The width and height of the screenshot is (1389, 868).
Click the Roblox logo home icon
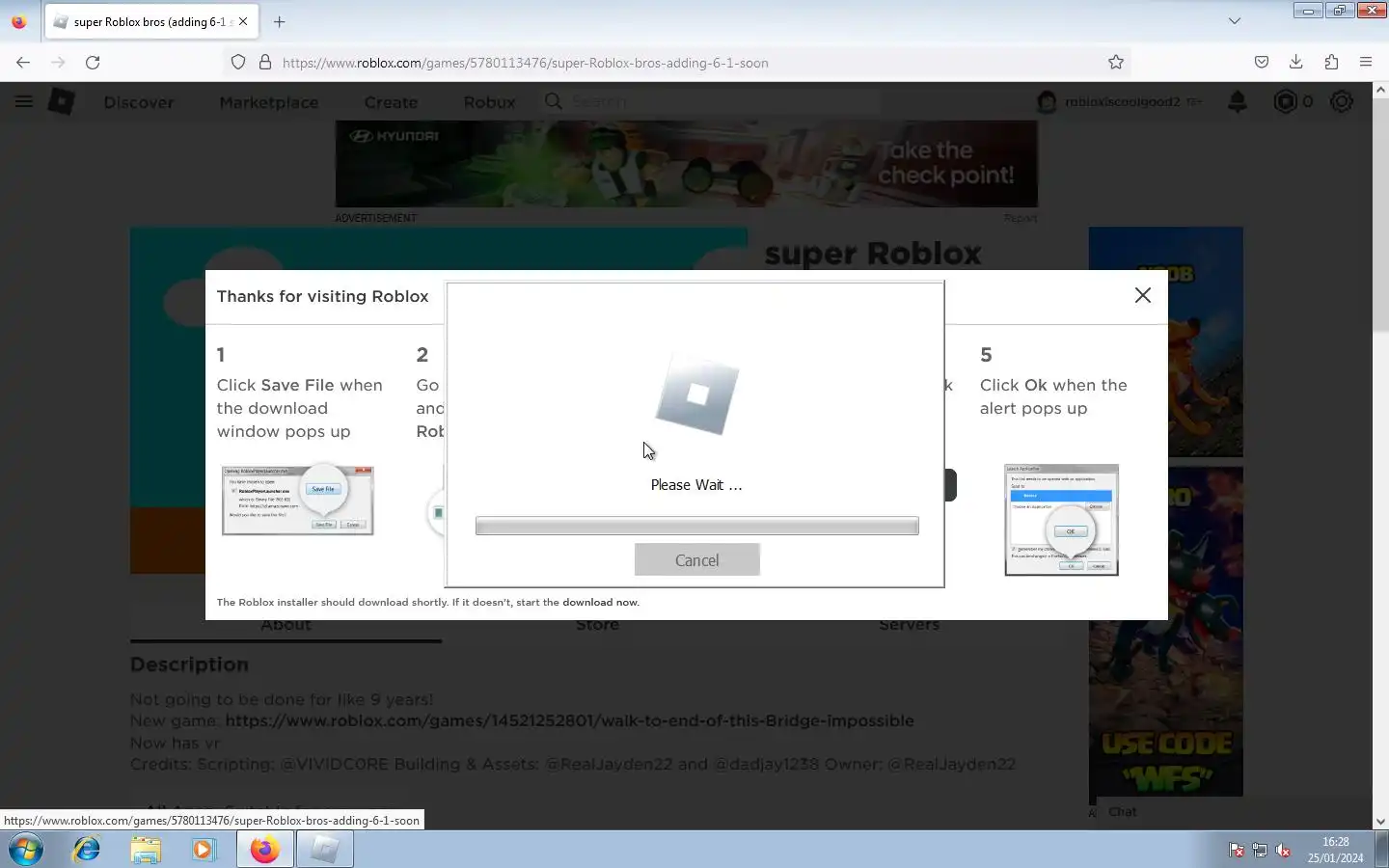point(62,101)
